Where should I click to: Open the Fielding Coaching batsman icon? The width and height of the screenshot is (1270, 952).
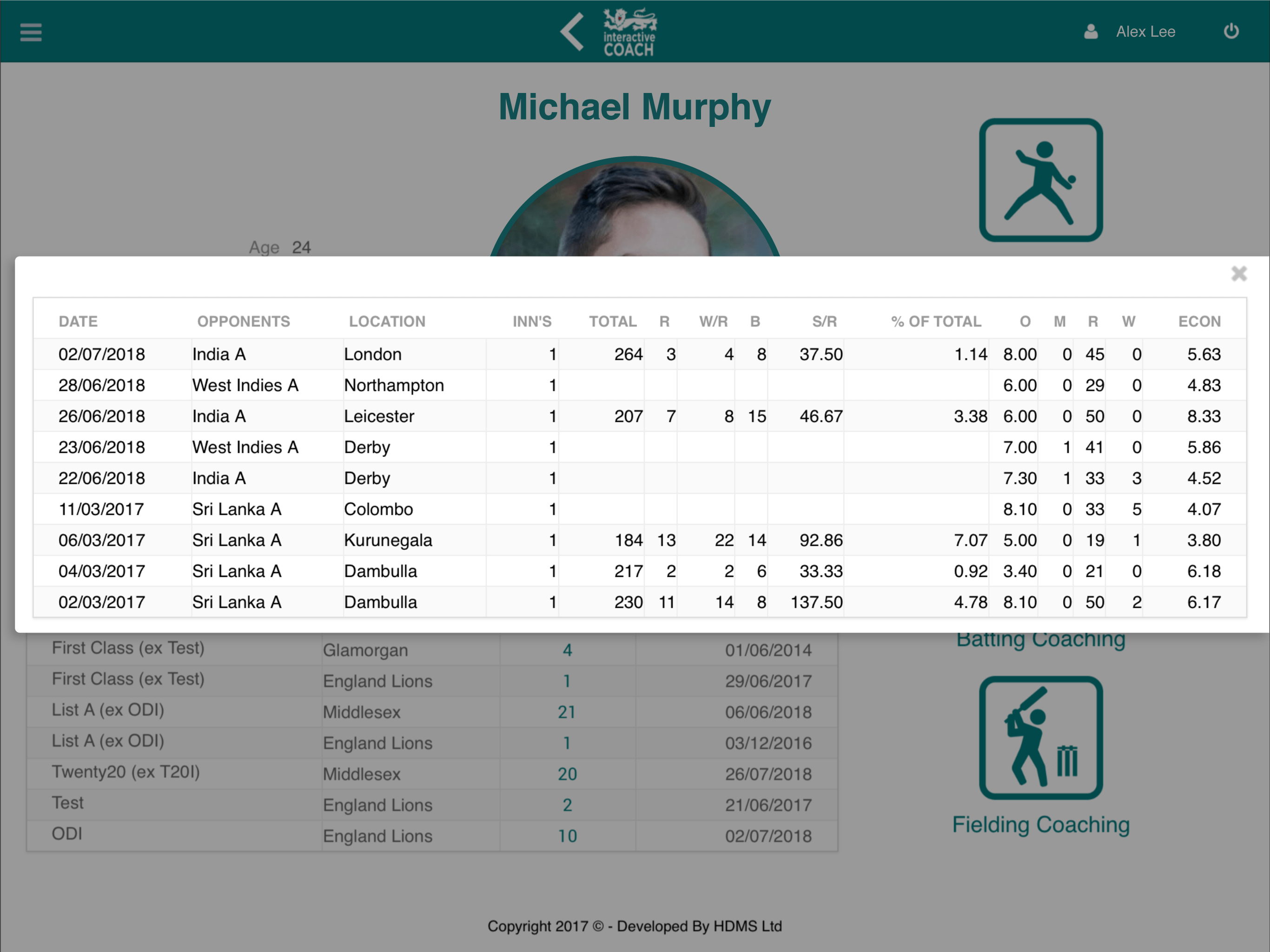point(1040,738)
